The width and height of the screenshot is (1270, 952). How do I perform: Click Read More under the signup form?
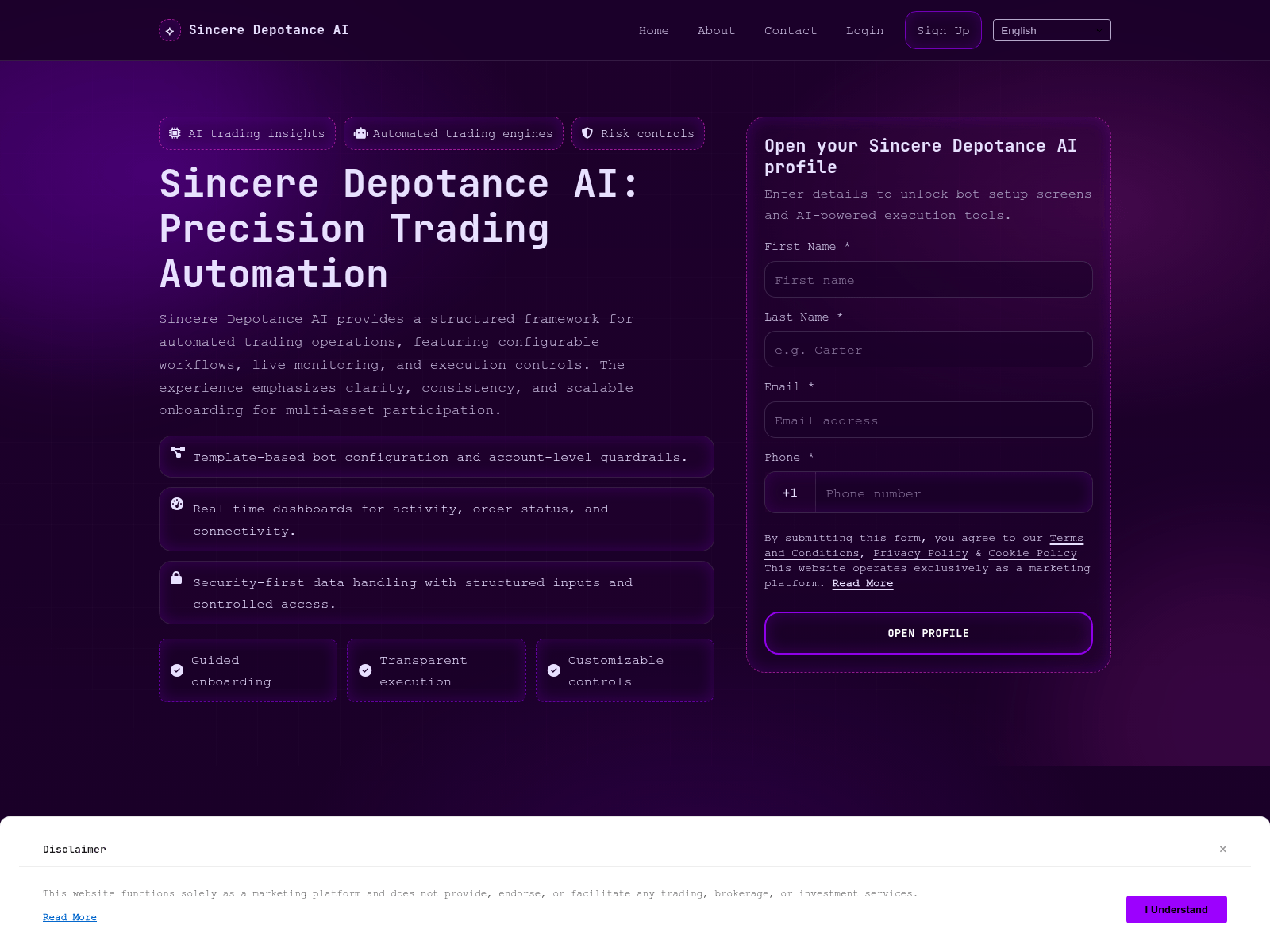(x=863, y=583)
